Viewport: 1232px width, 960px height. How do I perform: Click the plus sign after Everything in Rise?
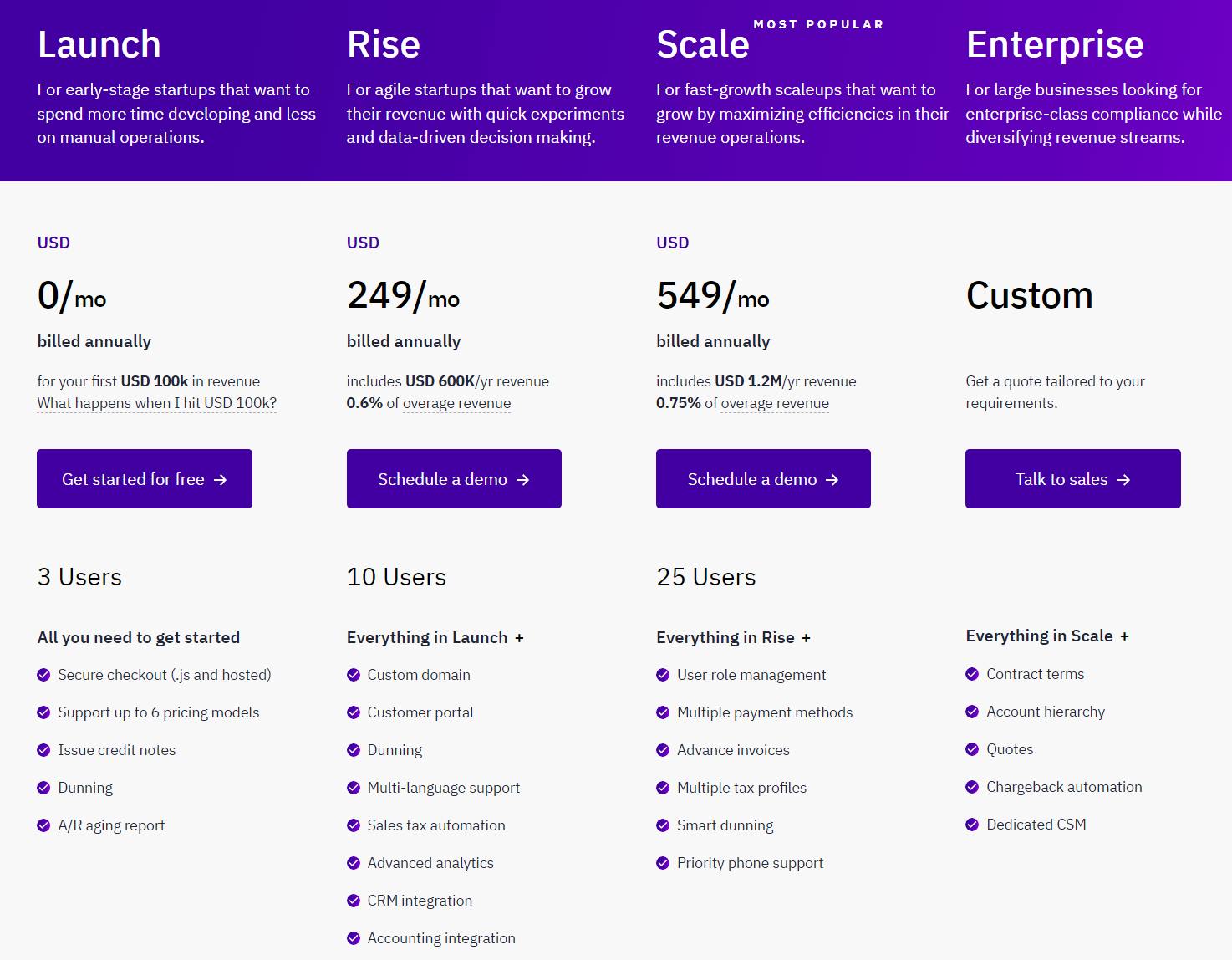click(x=806, y=638)
